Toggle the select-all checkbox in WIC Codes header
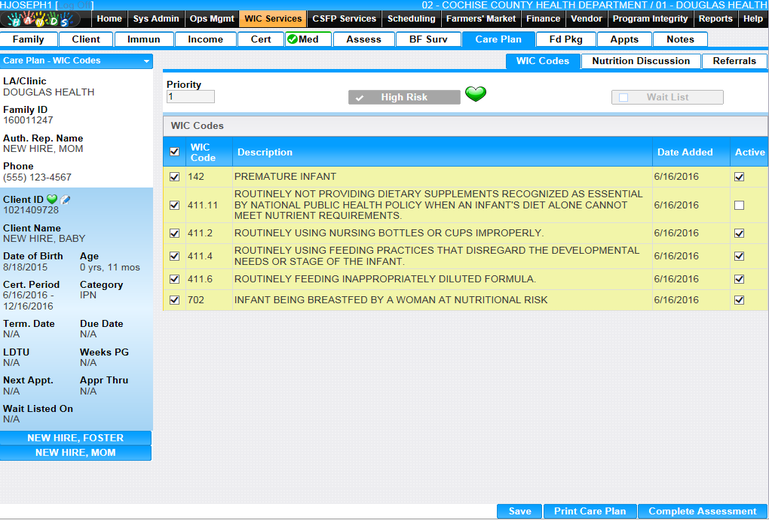The width and height of the screenshot is (769, 520). tap(175, 152)
